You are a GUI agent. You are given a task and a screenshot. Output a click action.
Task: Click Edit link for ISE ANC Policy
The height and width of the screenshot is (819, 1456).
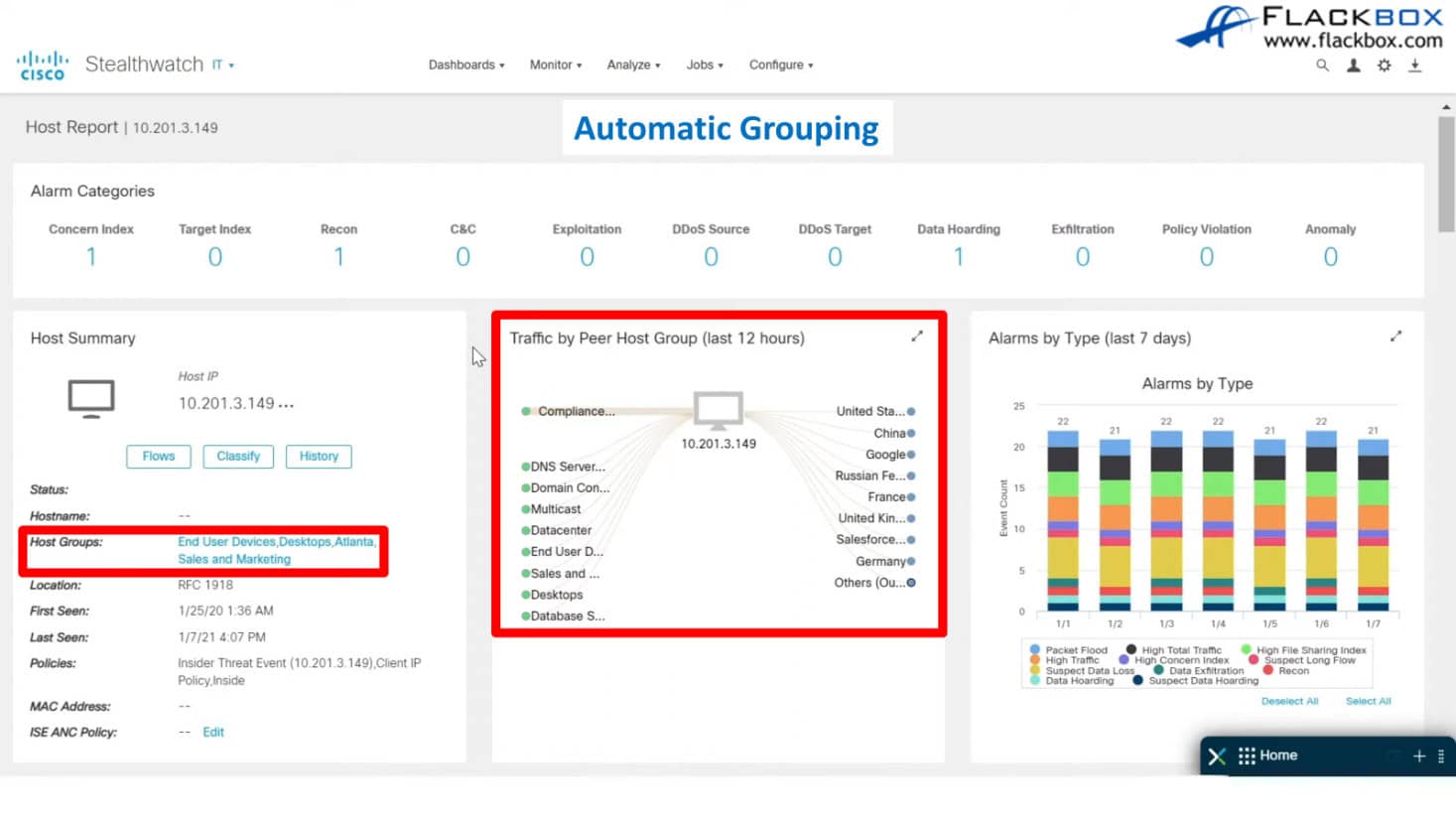(213, 733)
